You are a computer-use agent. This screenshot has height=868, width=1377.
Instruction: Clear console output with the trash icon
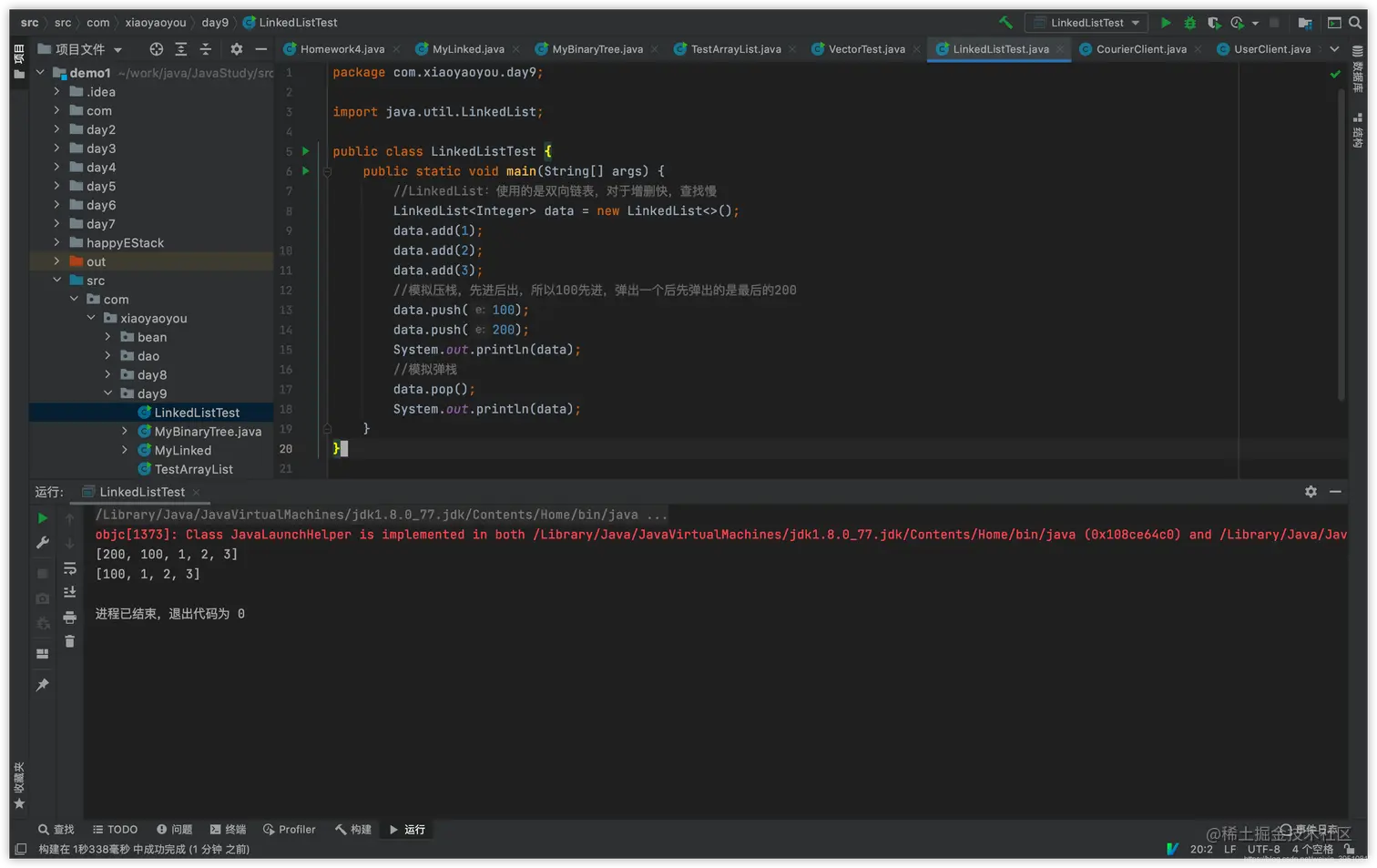70,641
